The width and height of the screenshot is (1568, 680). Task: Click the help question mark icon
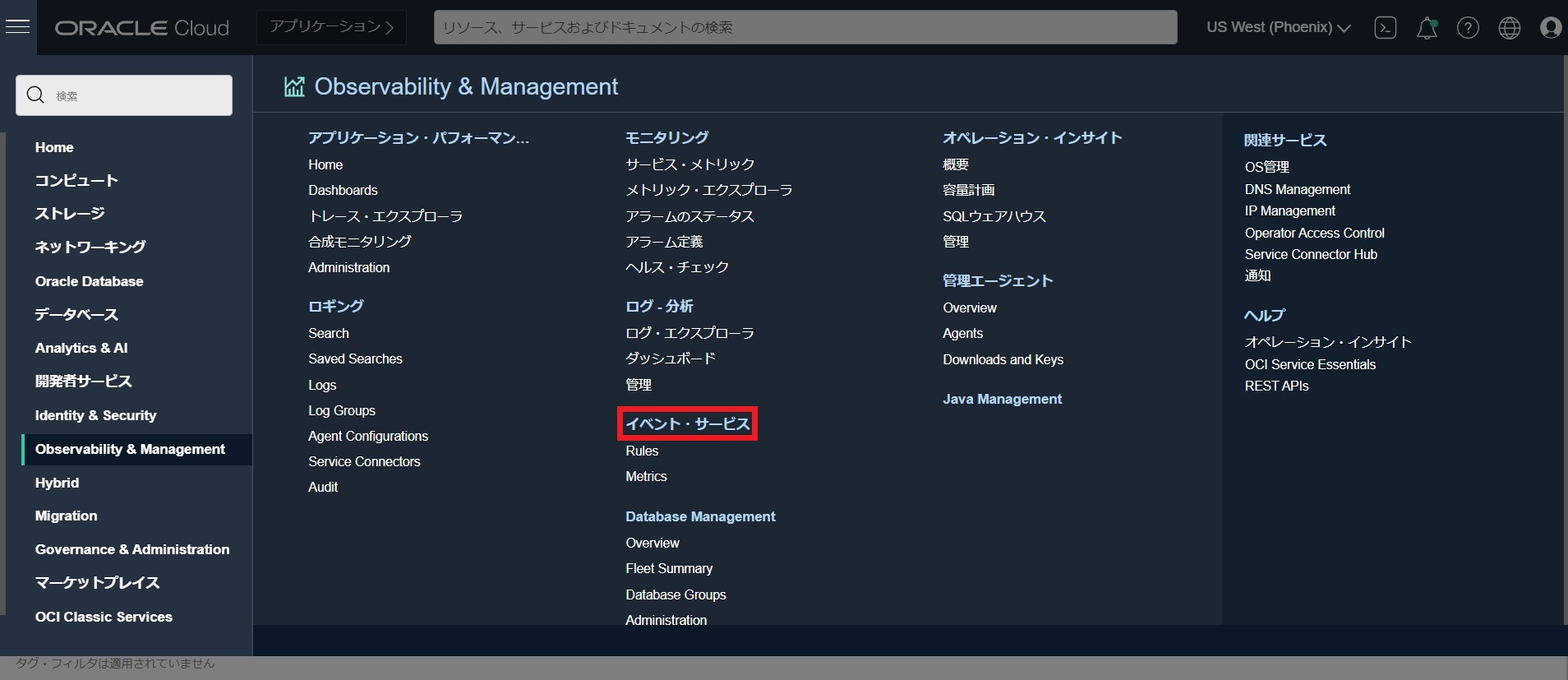1468,28
